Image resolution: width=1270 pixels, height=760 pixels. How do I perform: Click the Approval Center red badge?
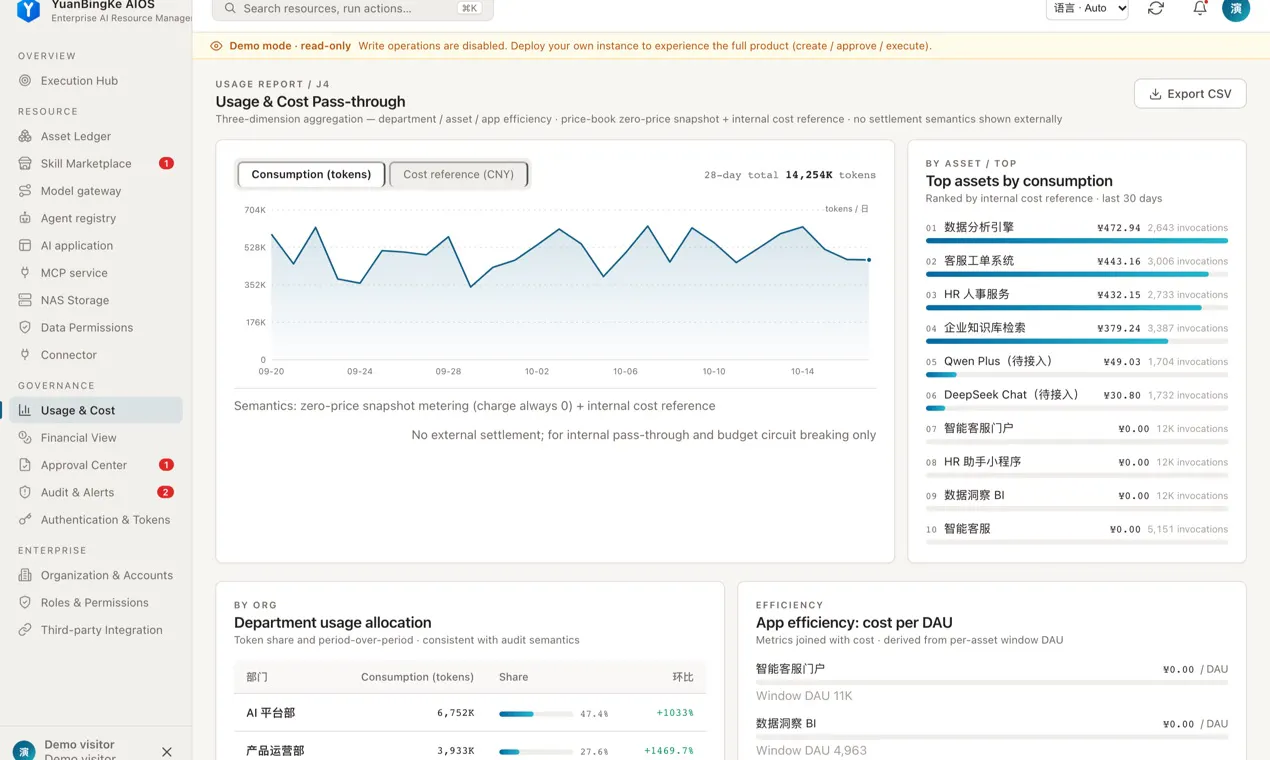166,465
